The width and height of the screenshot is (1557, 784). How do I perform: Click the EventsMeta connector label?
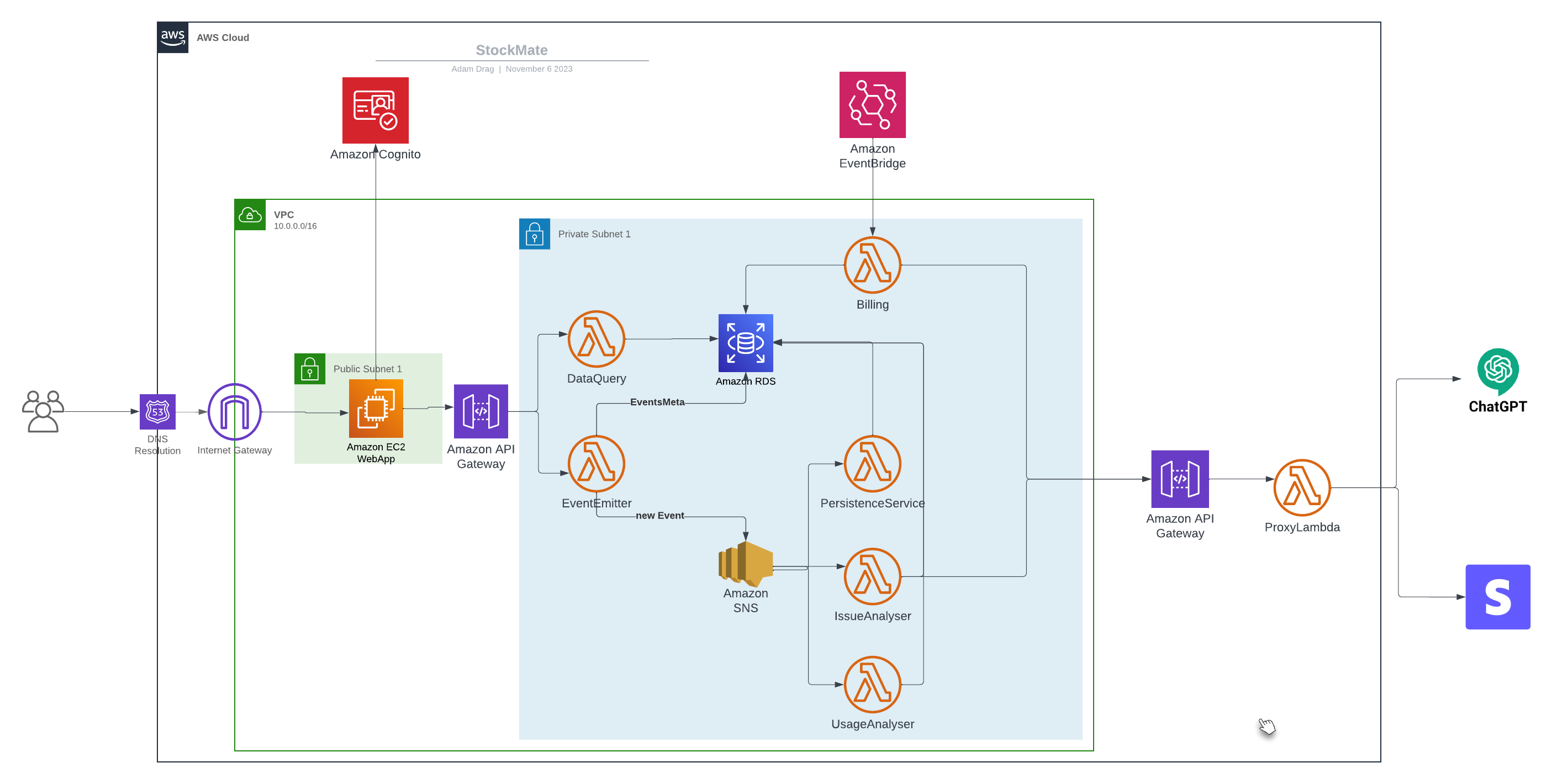click(657, 402)
